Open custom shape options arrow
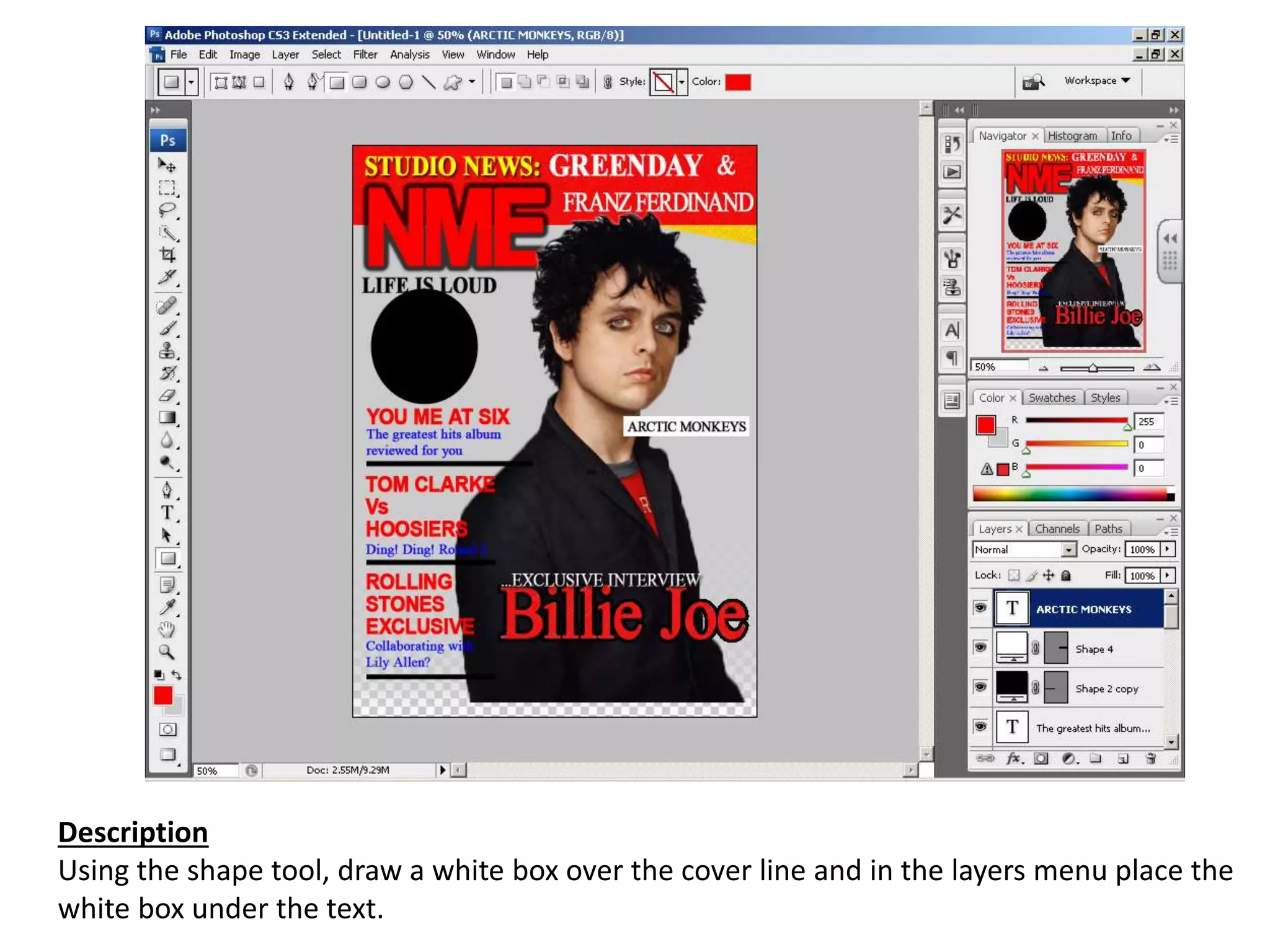This screenshot has width=1270, height=952. (x=472, y=82)
